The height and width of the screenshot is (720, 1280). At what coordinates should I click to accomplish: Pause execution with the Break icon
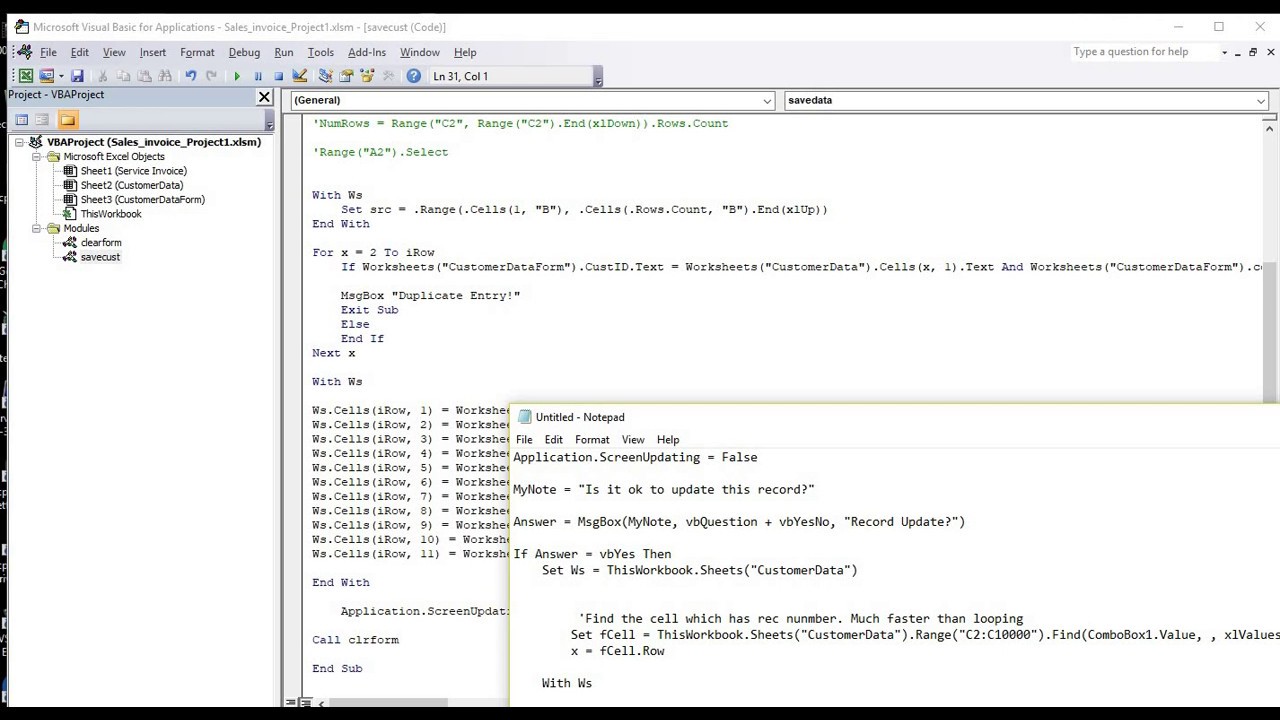pos(258,76)
